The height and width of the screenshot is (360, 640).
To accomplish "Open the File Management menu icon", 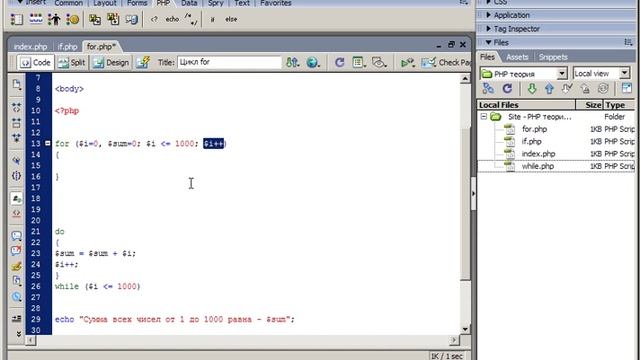I will coord(293,62).
